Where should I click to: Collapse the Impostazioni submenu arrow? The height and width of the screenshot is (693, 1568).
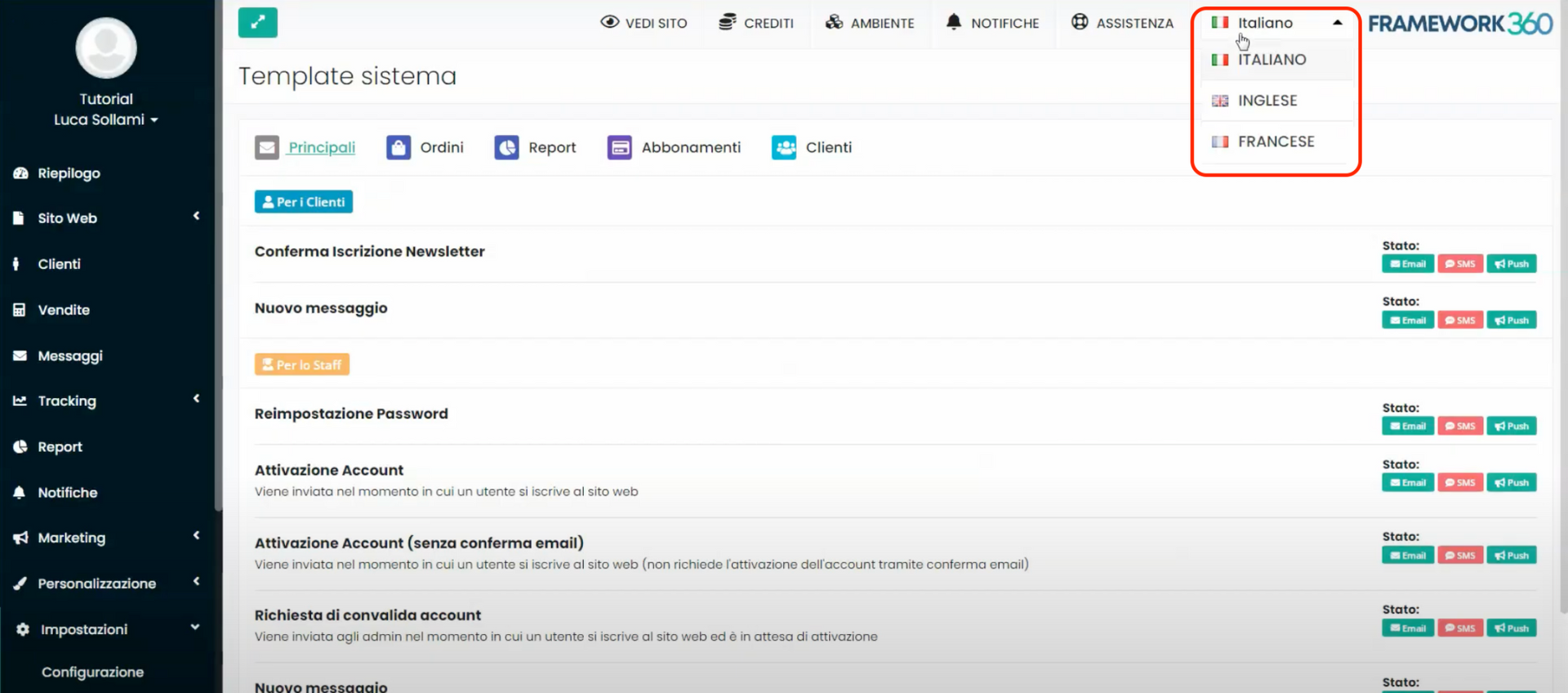(195, 627)
